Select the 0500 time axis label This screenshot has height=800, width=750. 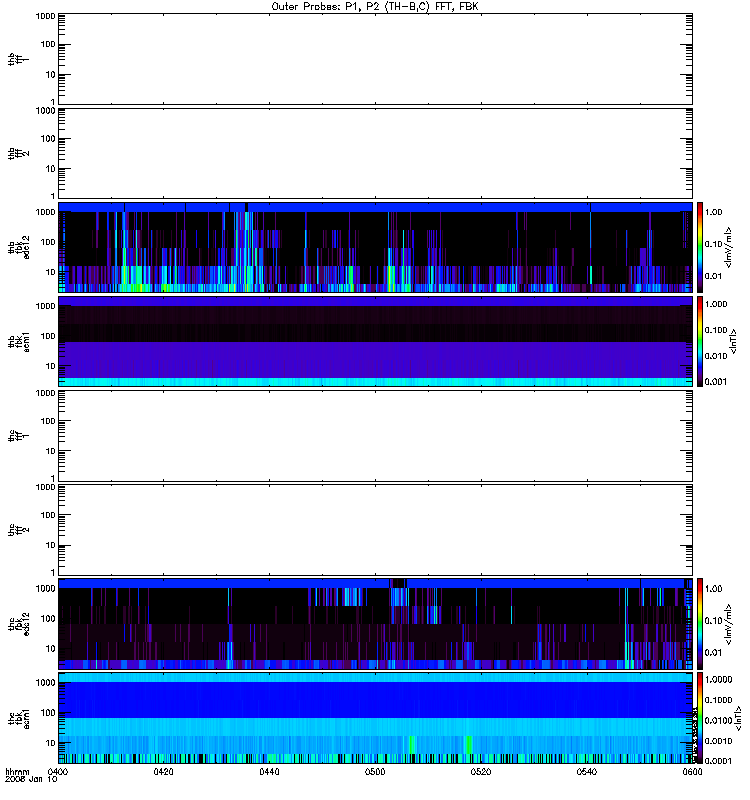click(375, 772)
